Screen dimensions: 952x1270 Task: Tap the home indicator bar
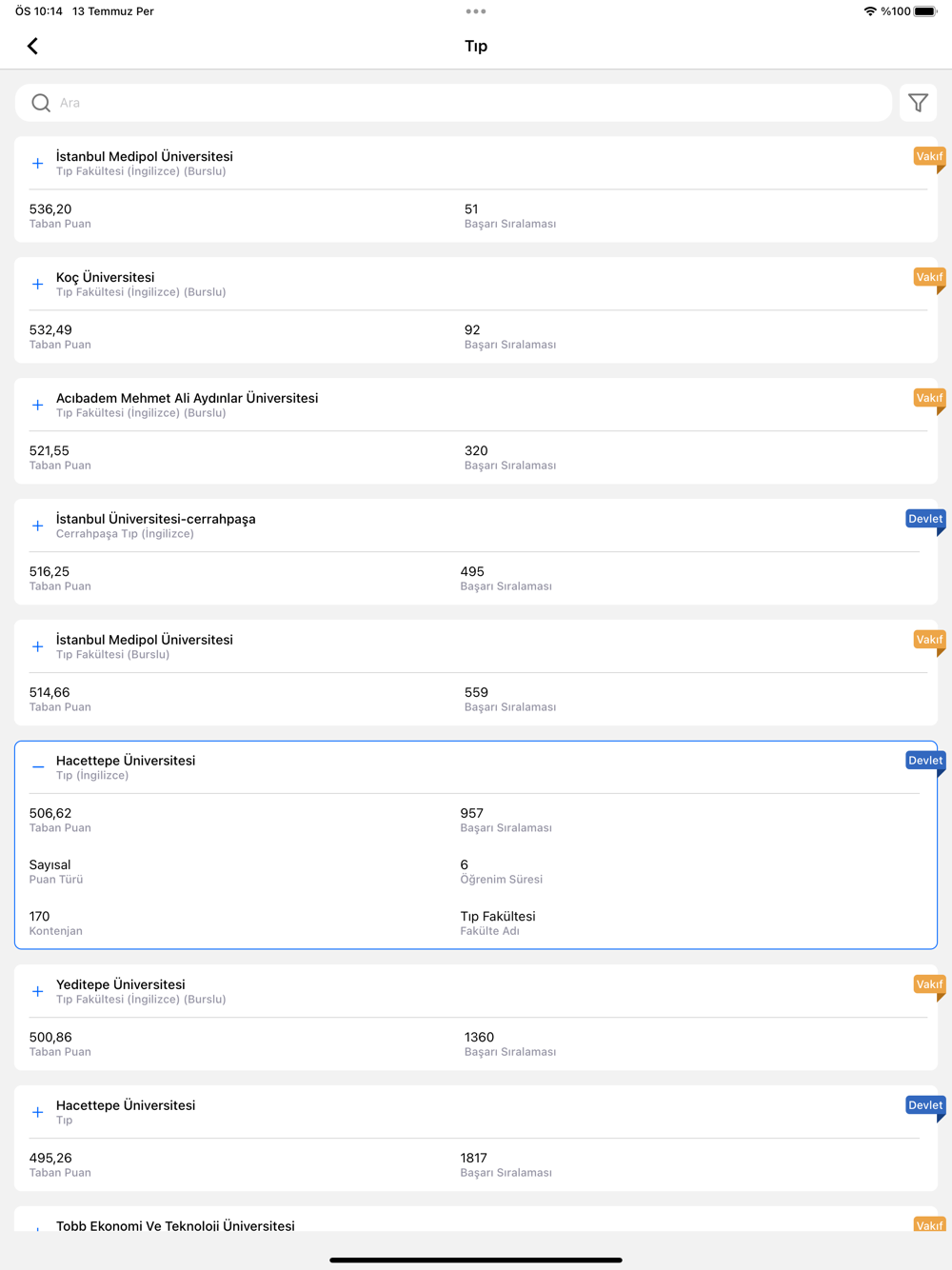(476, 1260)
